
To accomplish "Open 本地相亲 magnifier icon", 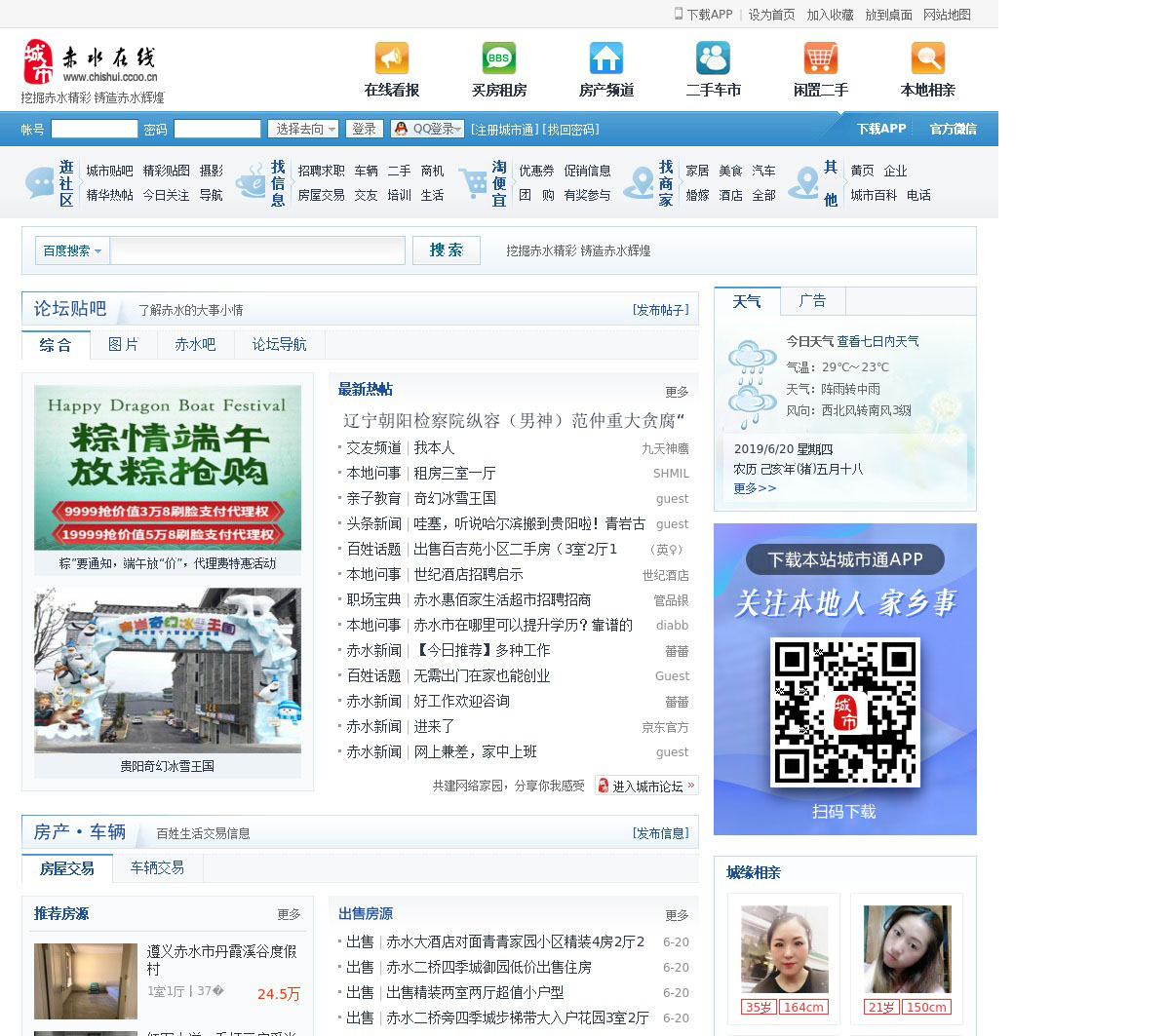I will [x=928, y=58].
